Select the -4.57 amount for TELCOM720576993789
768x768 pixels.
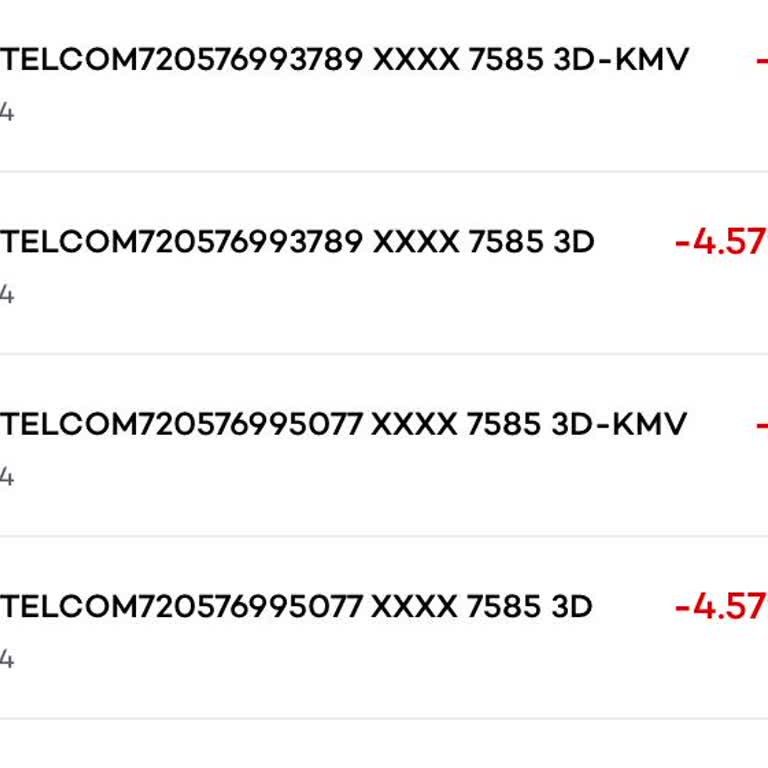pyautogui.click(x=720, y=242)
